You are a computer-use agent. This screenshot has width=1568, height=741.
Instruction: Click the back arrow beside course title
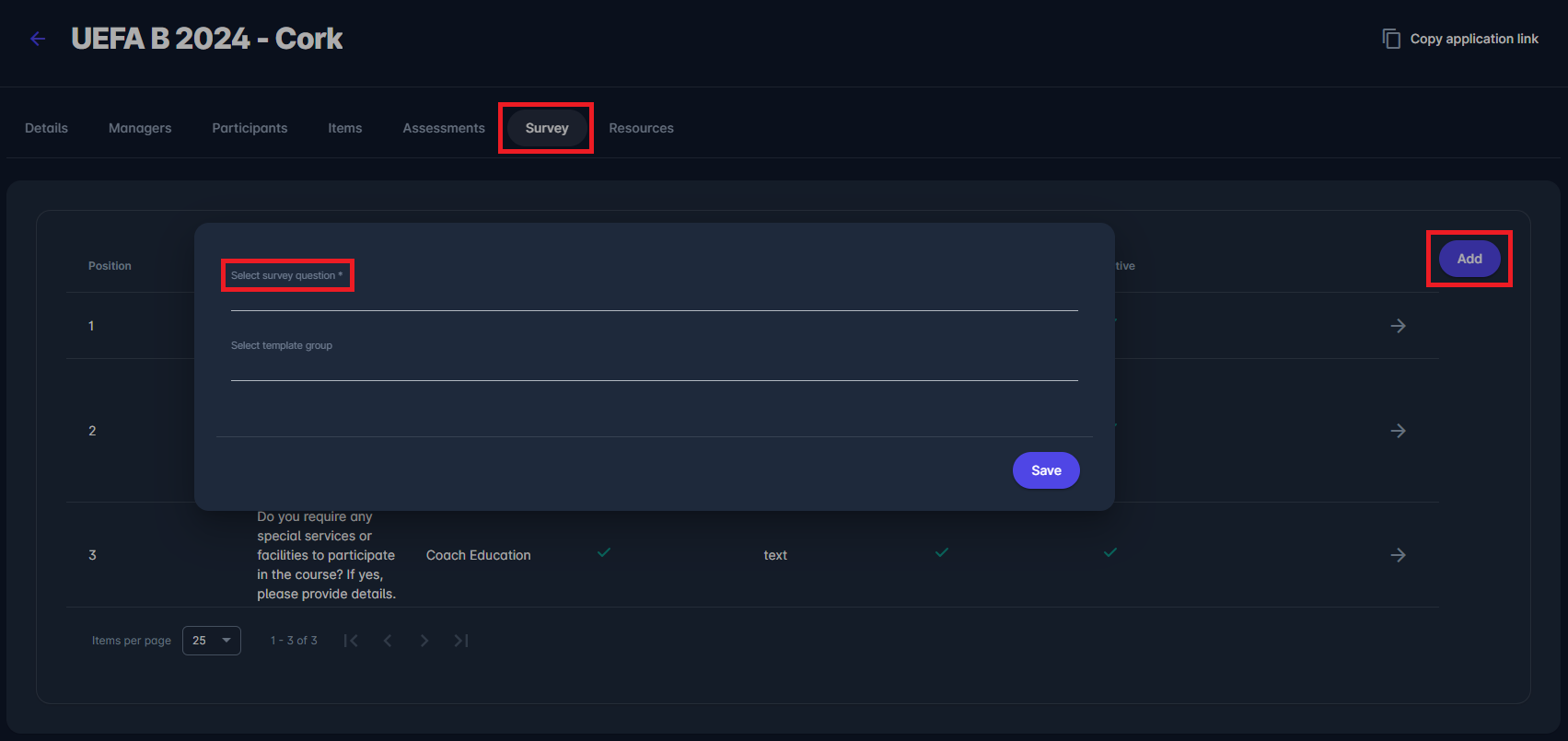[38, 39]
